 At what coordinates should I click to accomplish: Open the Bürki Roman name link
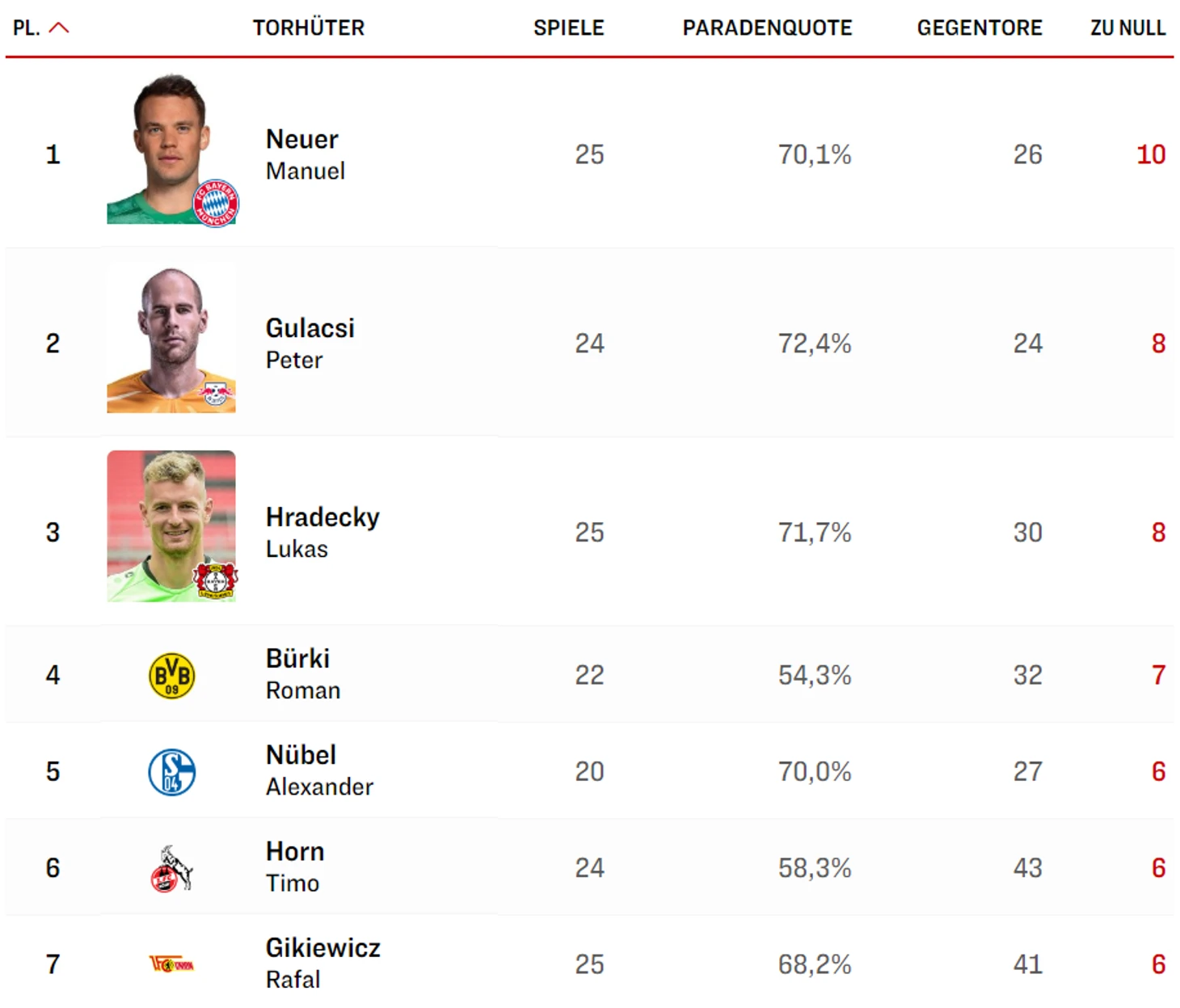point(303,674)
